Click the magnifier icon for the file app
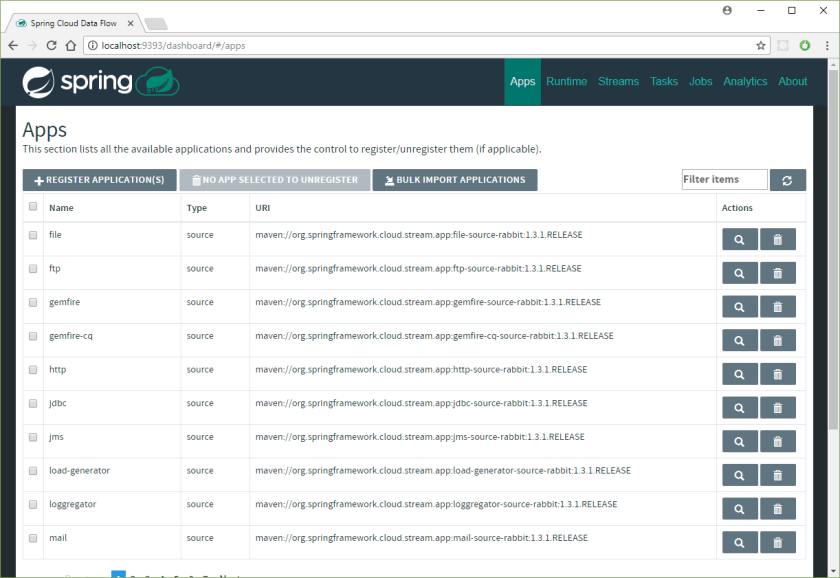This screenshot has height=578, width=840. (739, 239)
